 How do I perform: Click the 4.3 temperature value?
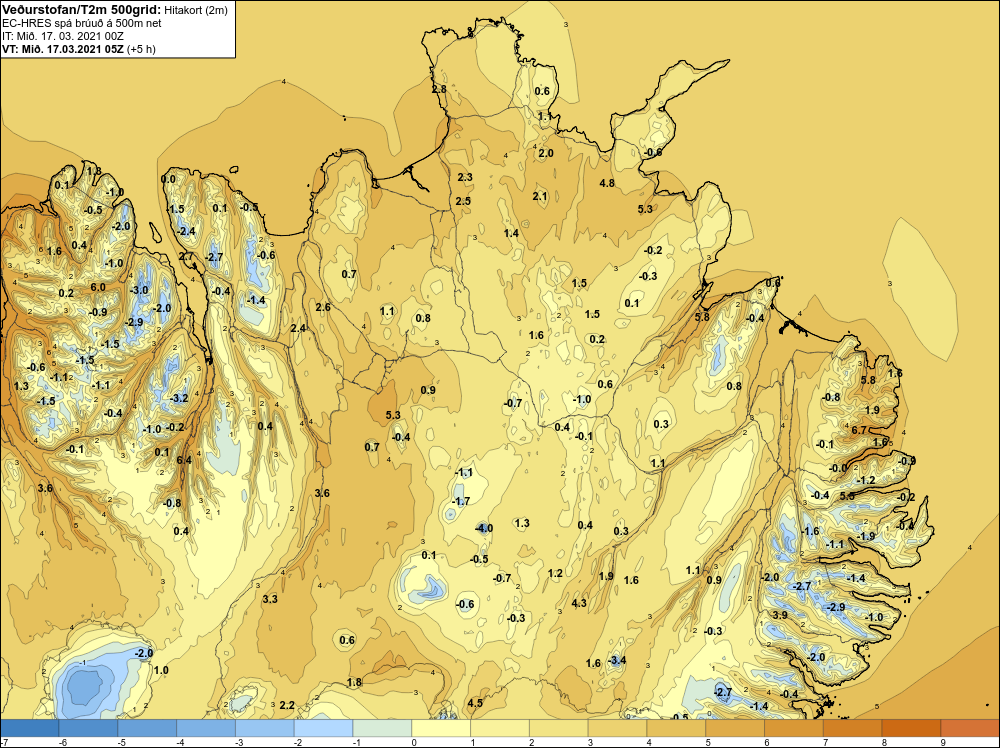click(578, 603)
